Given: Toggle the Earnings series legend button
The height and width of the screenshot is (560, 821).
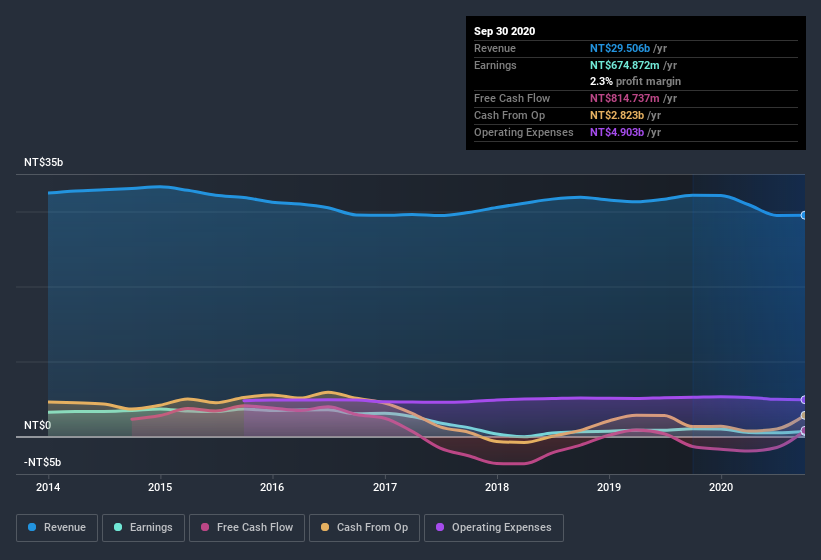Looking at the screenshot, I should (x=145, y=527).
